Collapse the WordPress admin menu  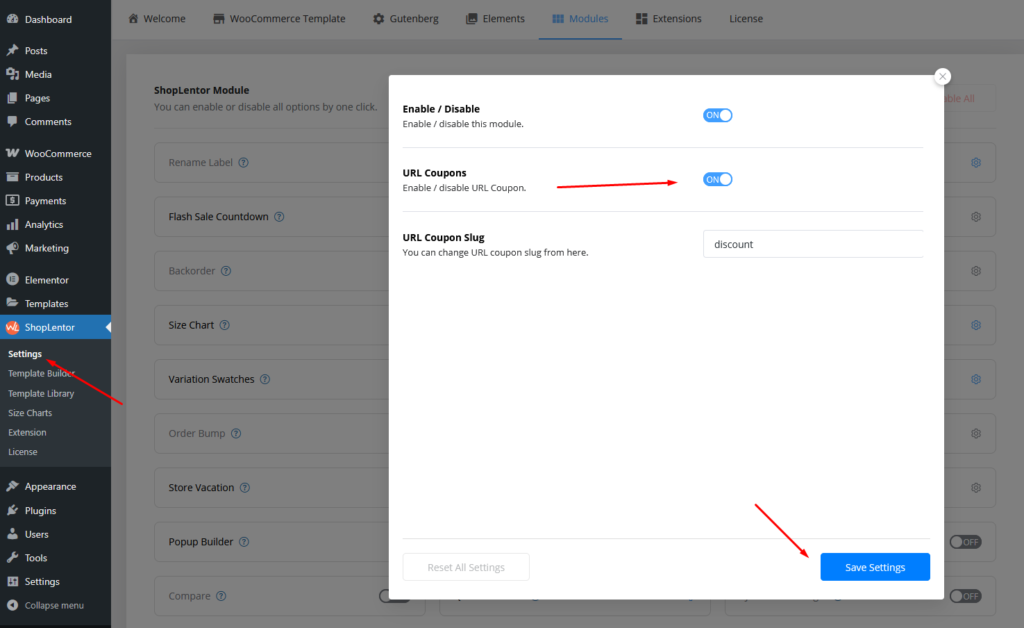pos(54,605)
